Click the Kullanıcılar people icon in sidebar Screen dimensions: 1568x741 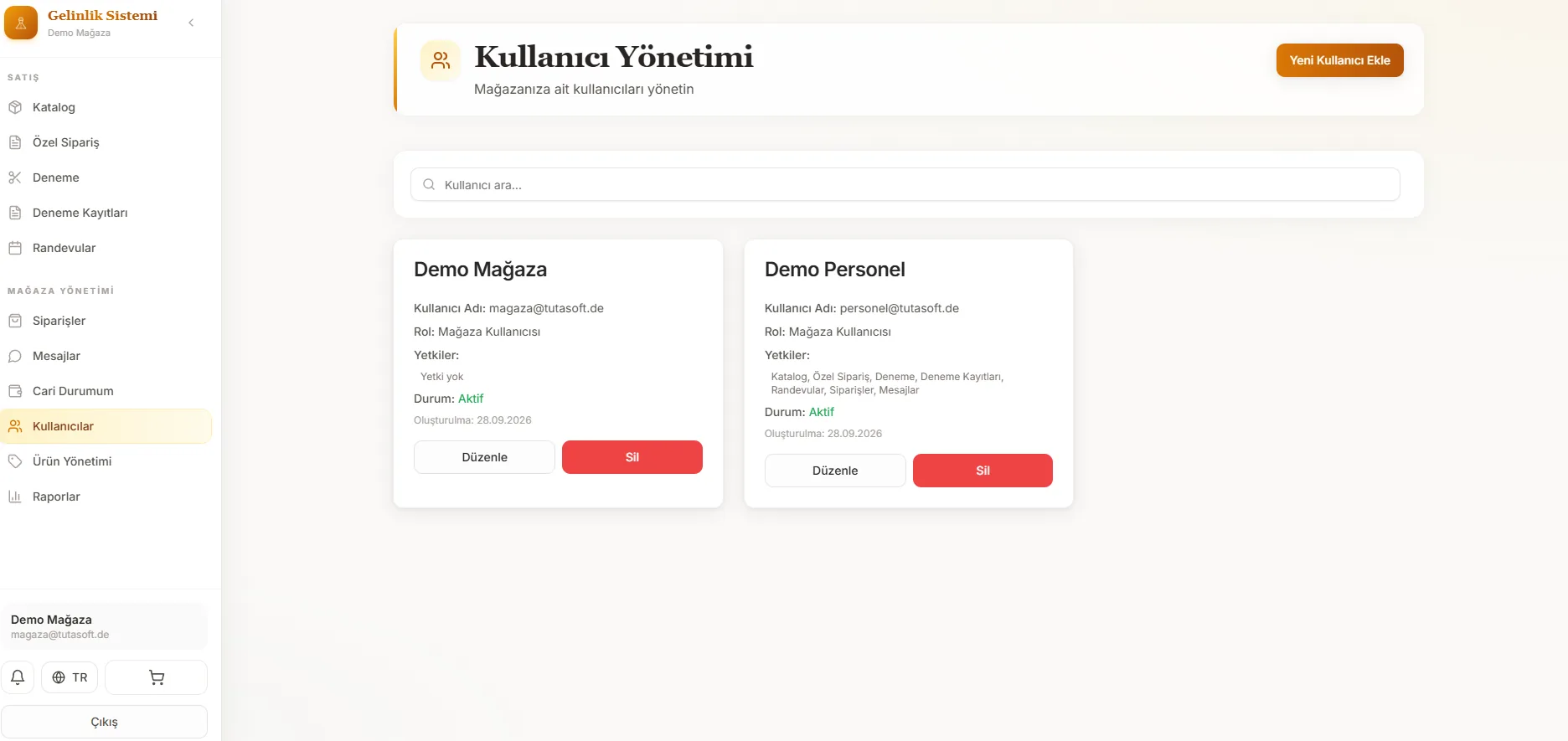[15, 426]
